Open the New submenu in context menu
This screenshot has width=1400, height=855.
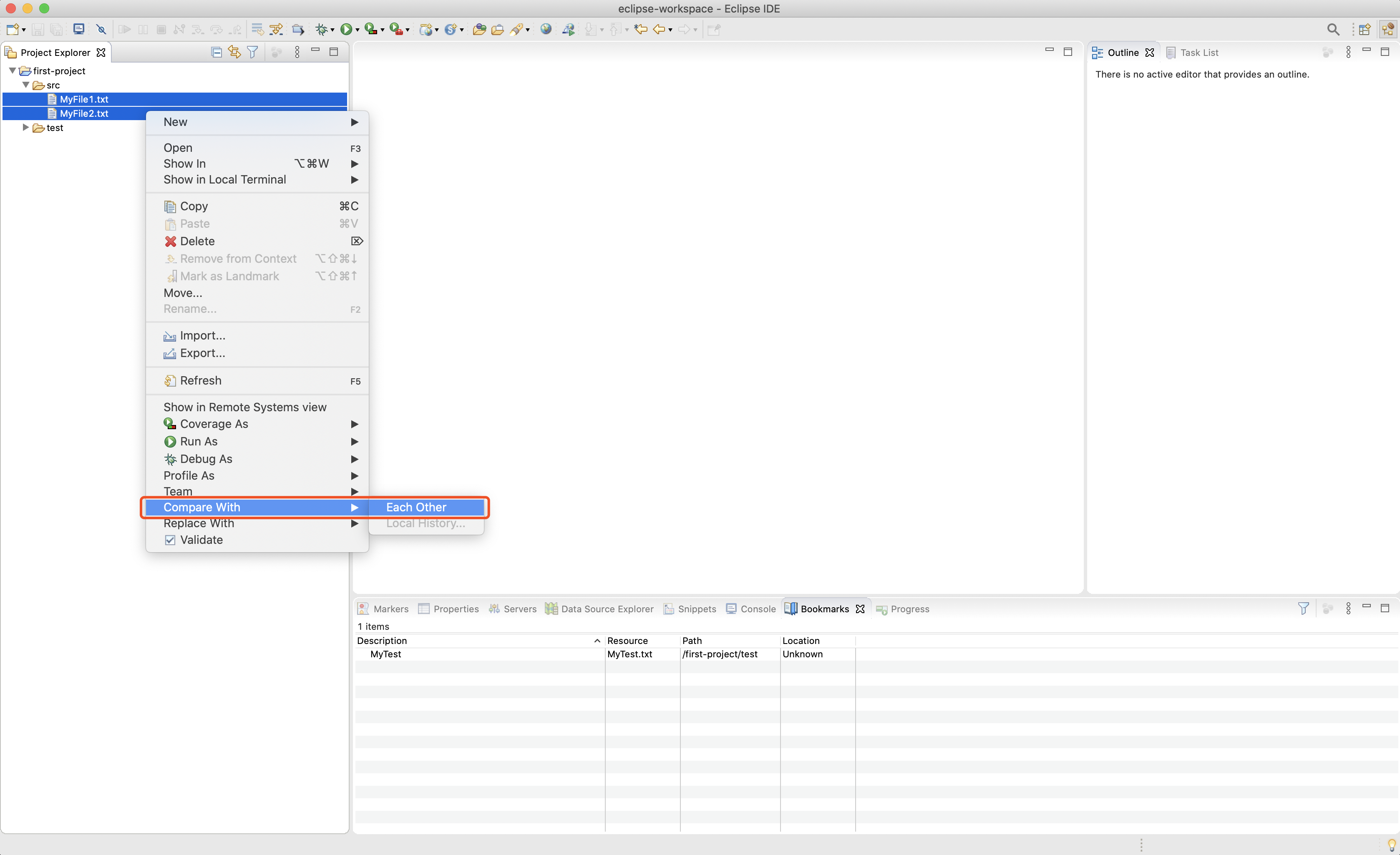point(257,121)
